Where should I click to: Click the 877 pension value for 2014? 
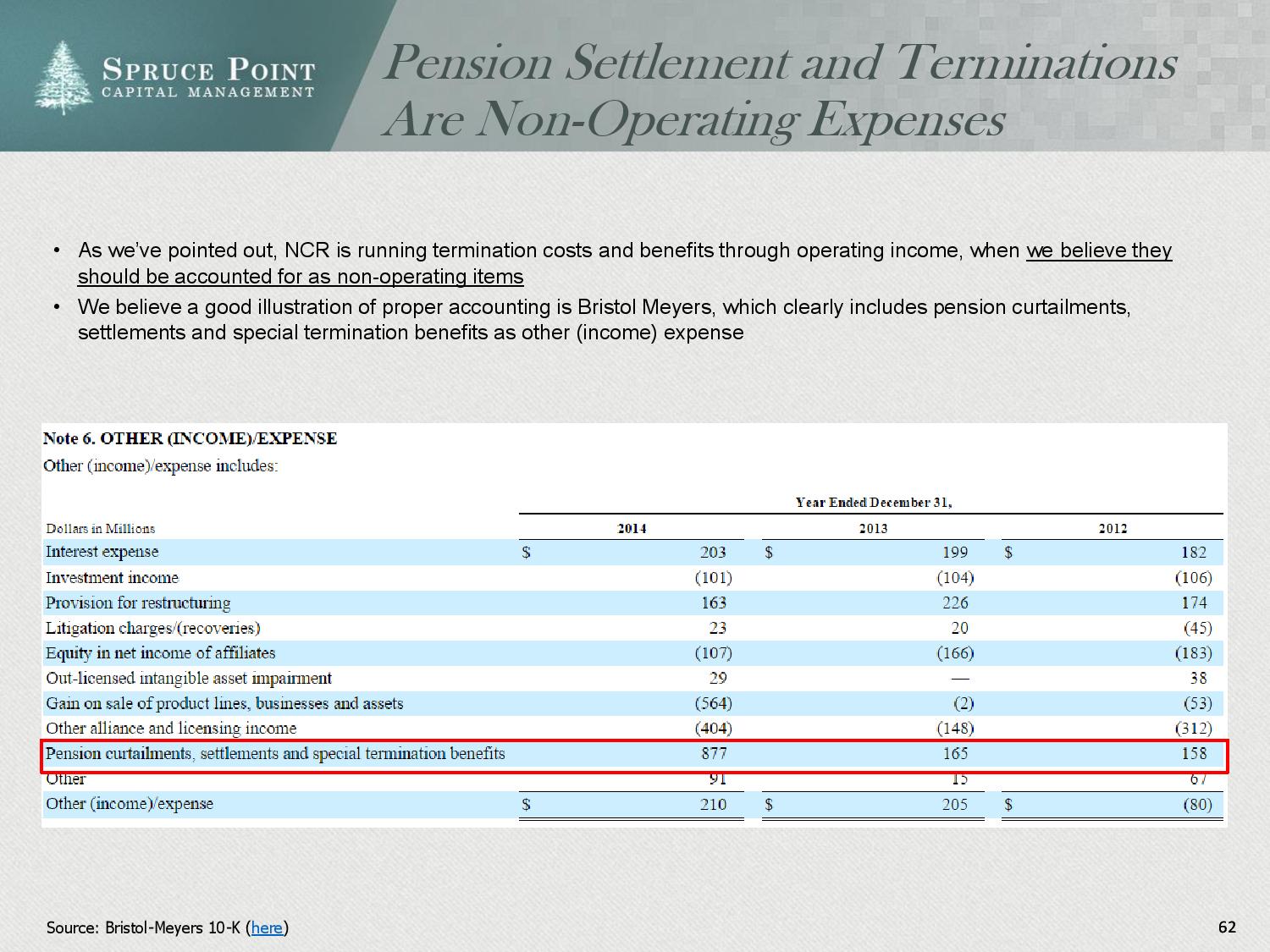click(x=713, y=753)
